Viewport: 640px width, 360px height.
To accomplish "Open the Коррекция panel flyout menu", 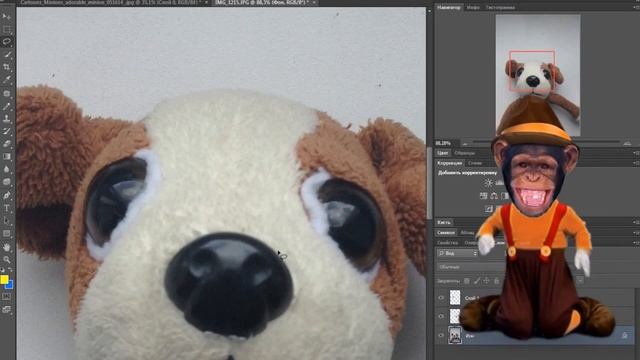I will tap(636, 163).
